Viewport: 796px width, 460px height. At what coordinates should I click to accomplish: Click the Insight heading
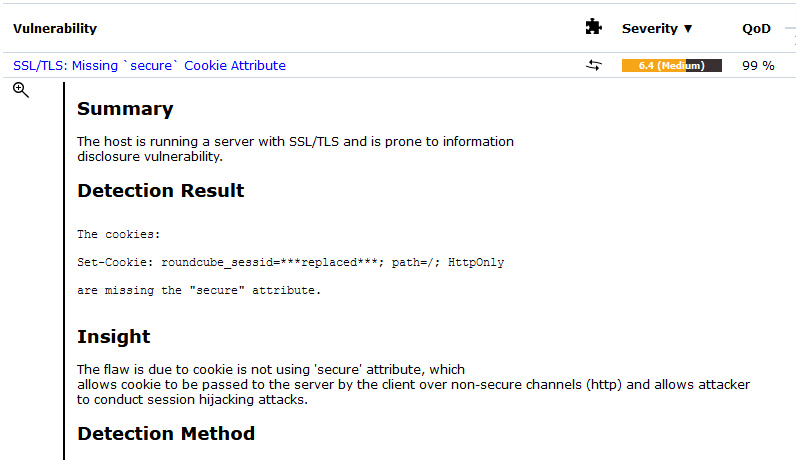click(x=114, y=337)
